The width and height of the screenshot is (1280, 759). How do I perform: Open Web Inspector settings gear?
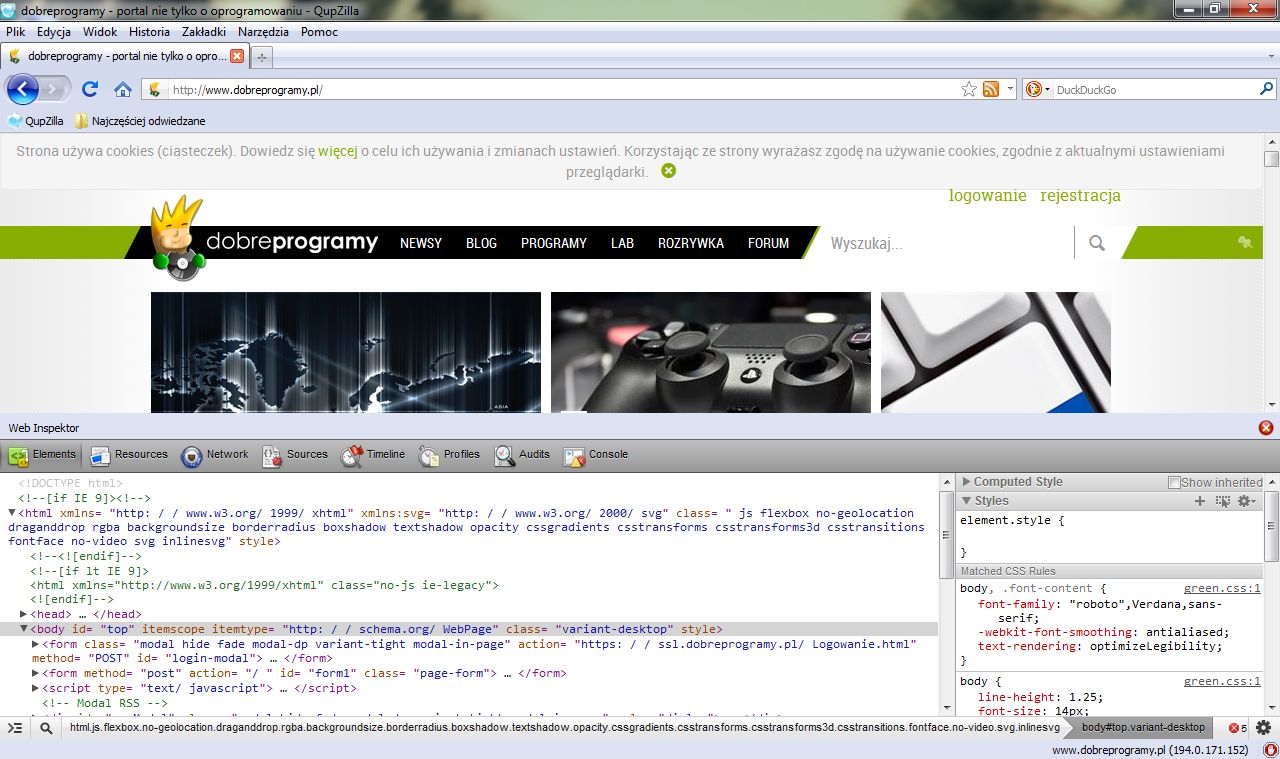(x=1264, y=728)
